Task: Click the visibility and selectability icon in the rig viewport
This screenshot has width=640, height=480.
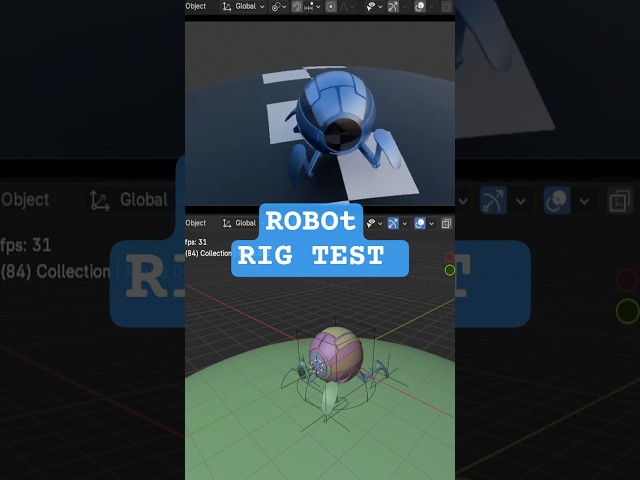Action: coord(371,223)
